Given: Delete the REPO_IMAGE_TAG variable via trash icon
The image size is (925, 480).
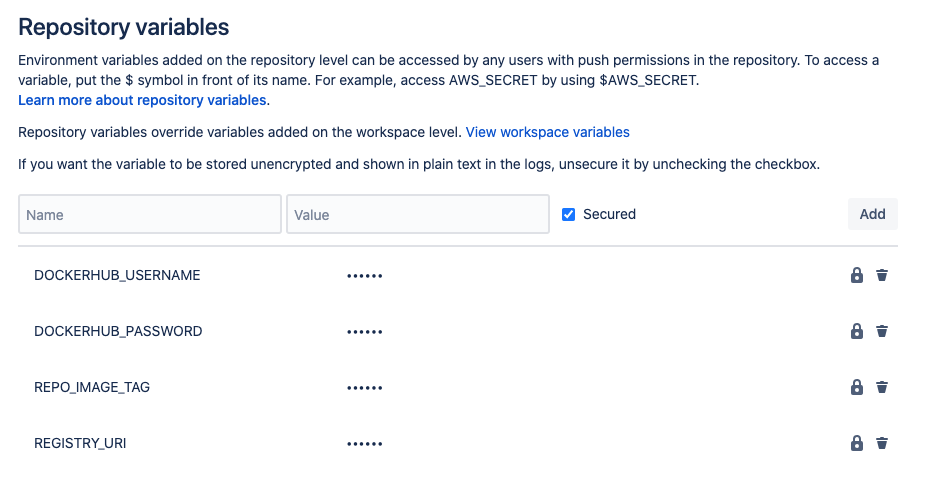Looking at the screenshot, I should (882, 387).
